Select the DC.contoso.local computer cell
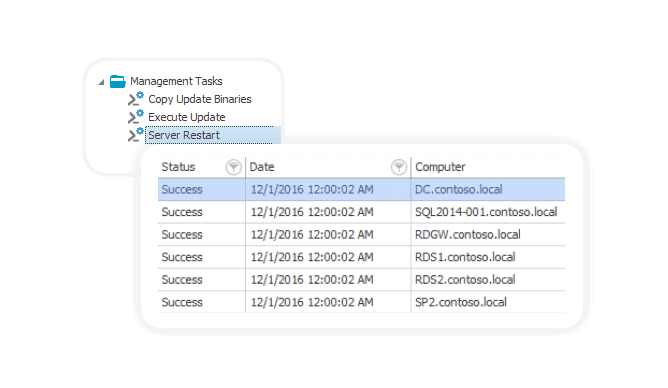 (x=488, y=190)
